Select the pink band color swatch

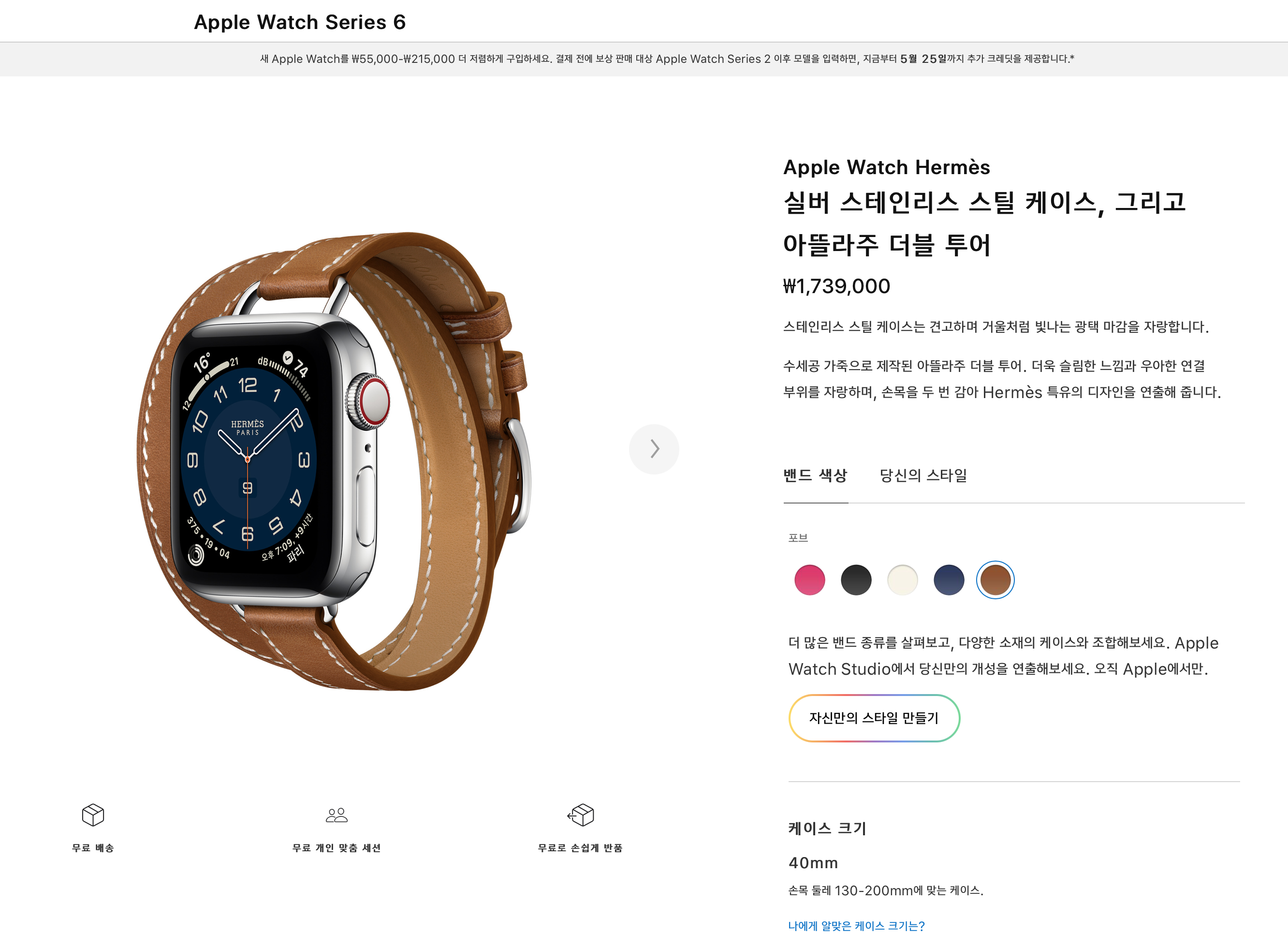coord(809,579)
